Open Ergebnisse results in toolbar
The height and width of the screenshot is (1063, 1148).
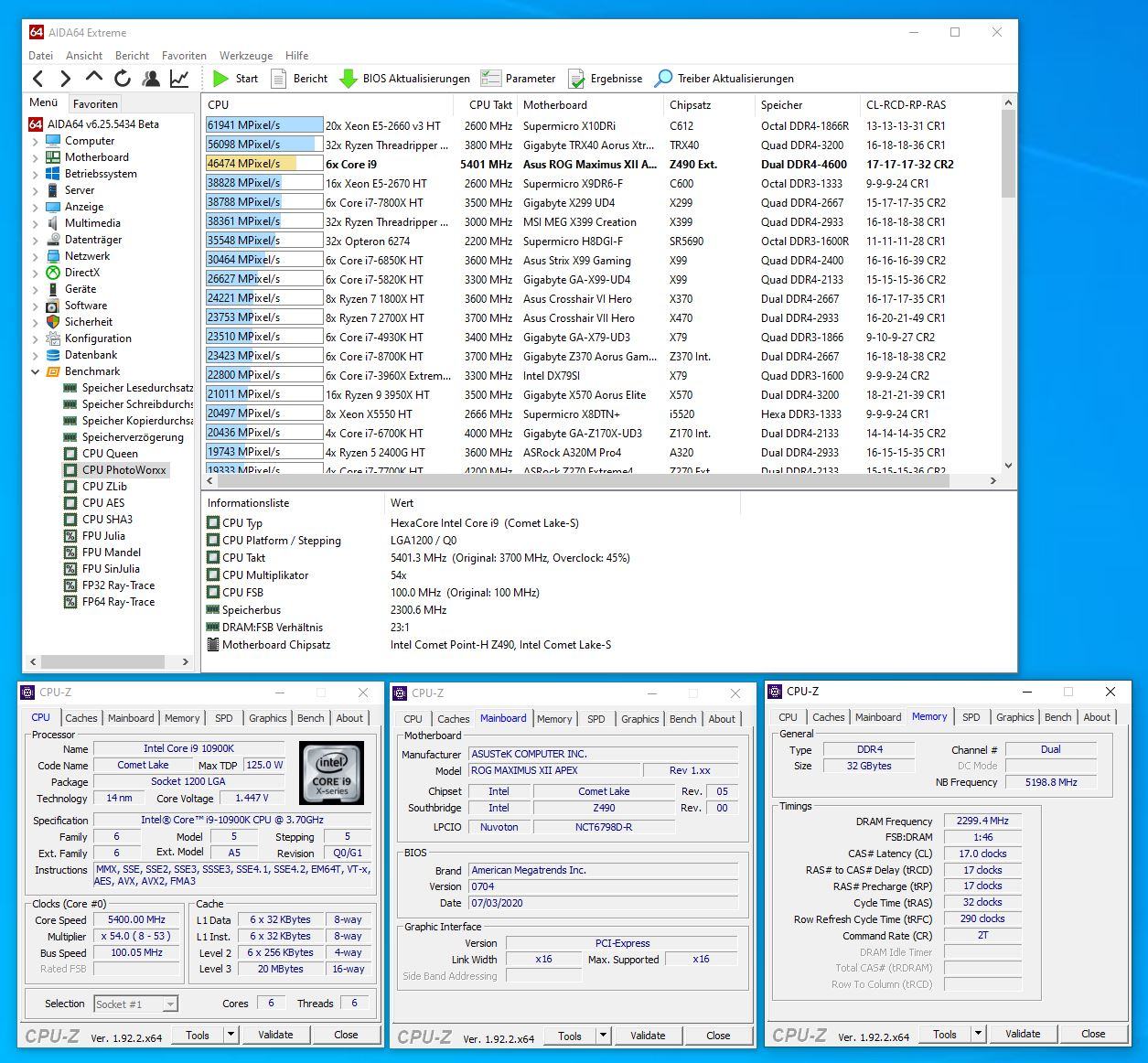click(x=605, y=79)
